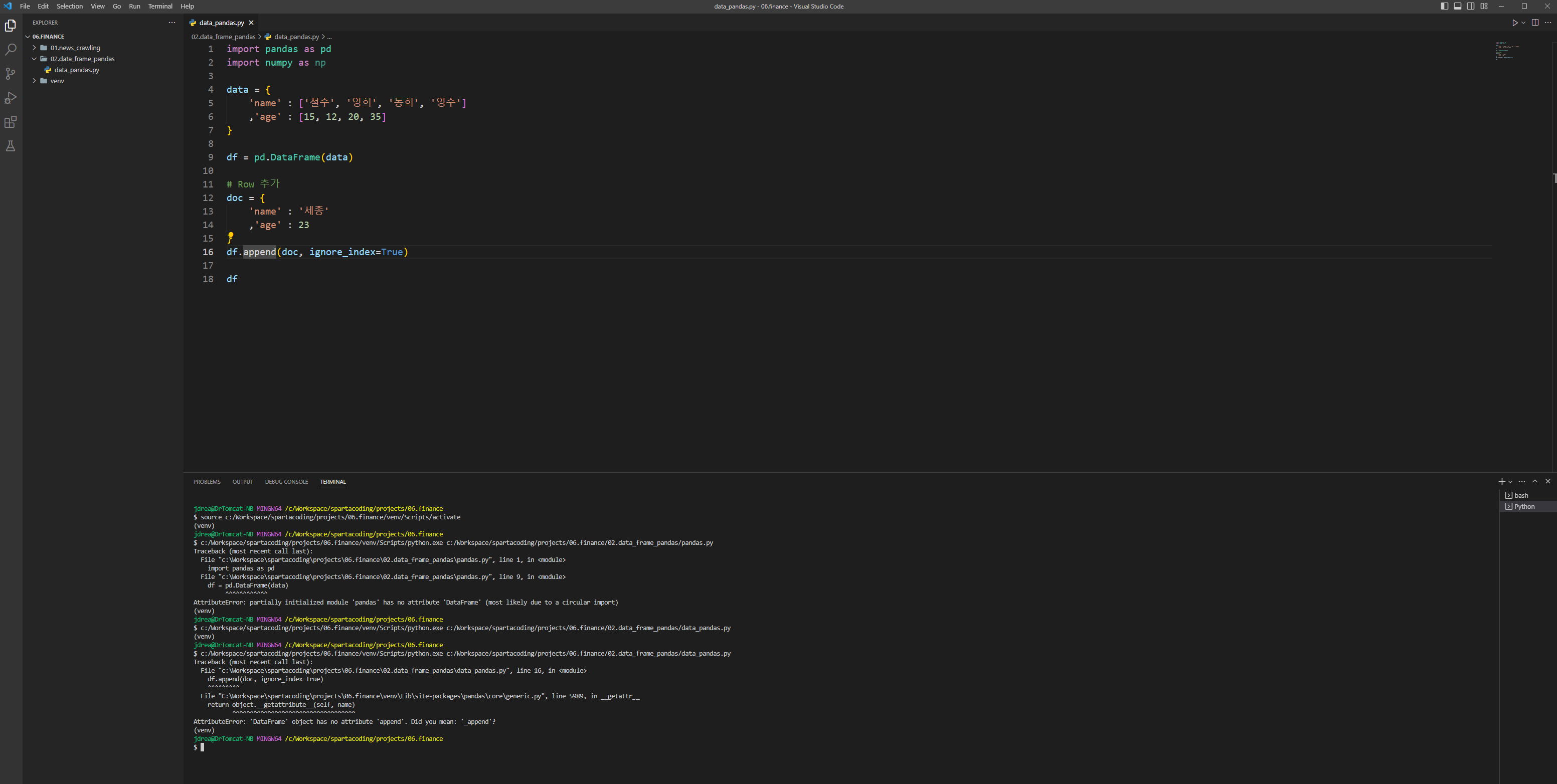Open the Go menu
This screenshot has width=1557, height=784.
click(117, 6)
